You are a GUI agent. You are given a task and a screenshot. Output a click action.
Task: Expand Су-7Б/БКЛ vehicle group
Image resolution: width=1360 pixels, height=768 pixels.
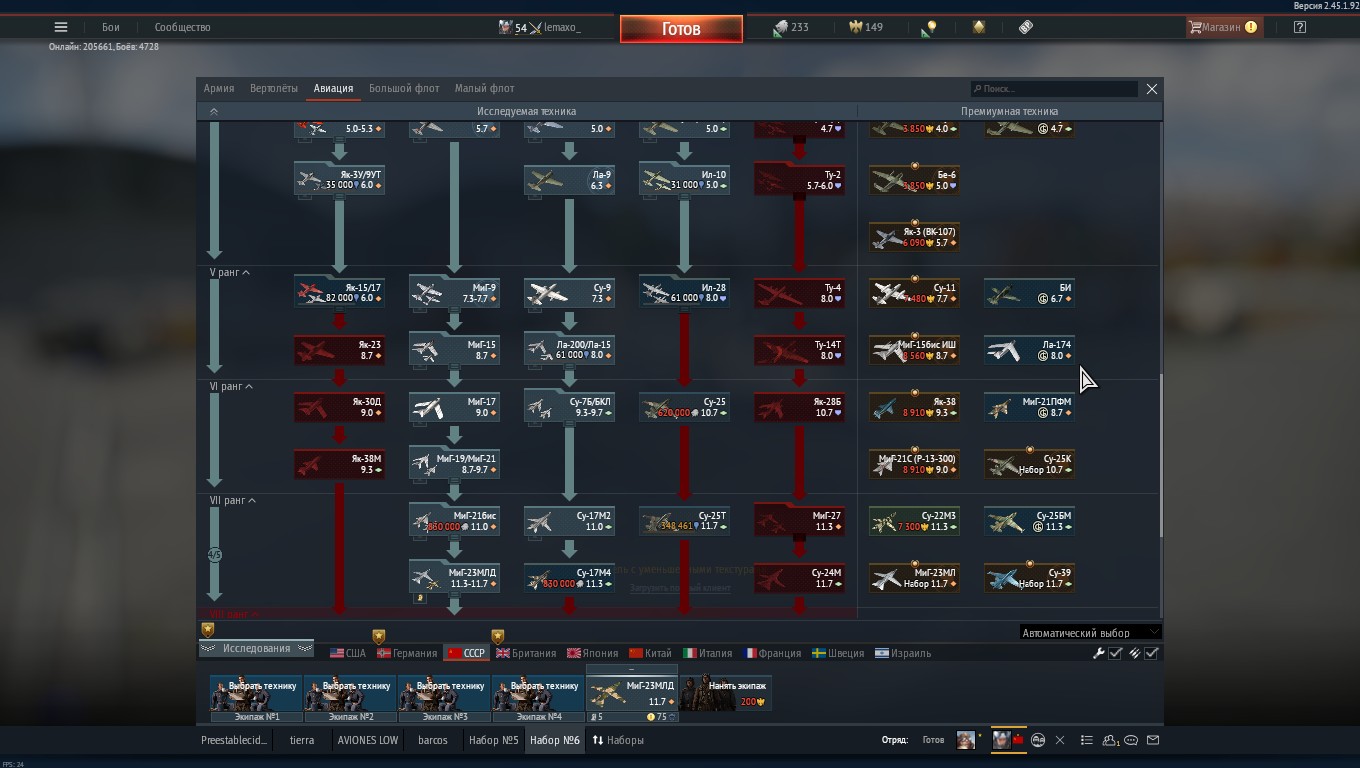click(x=569, y=406)
